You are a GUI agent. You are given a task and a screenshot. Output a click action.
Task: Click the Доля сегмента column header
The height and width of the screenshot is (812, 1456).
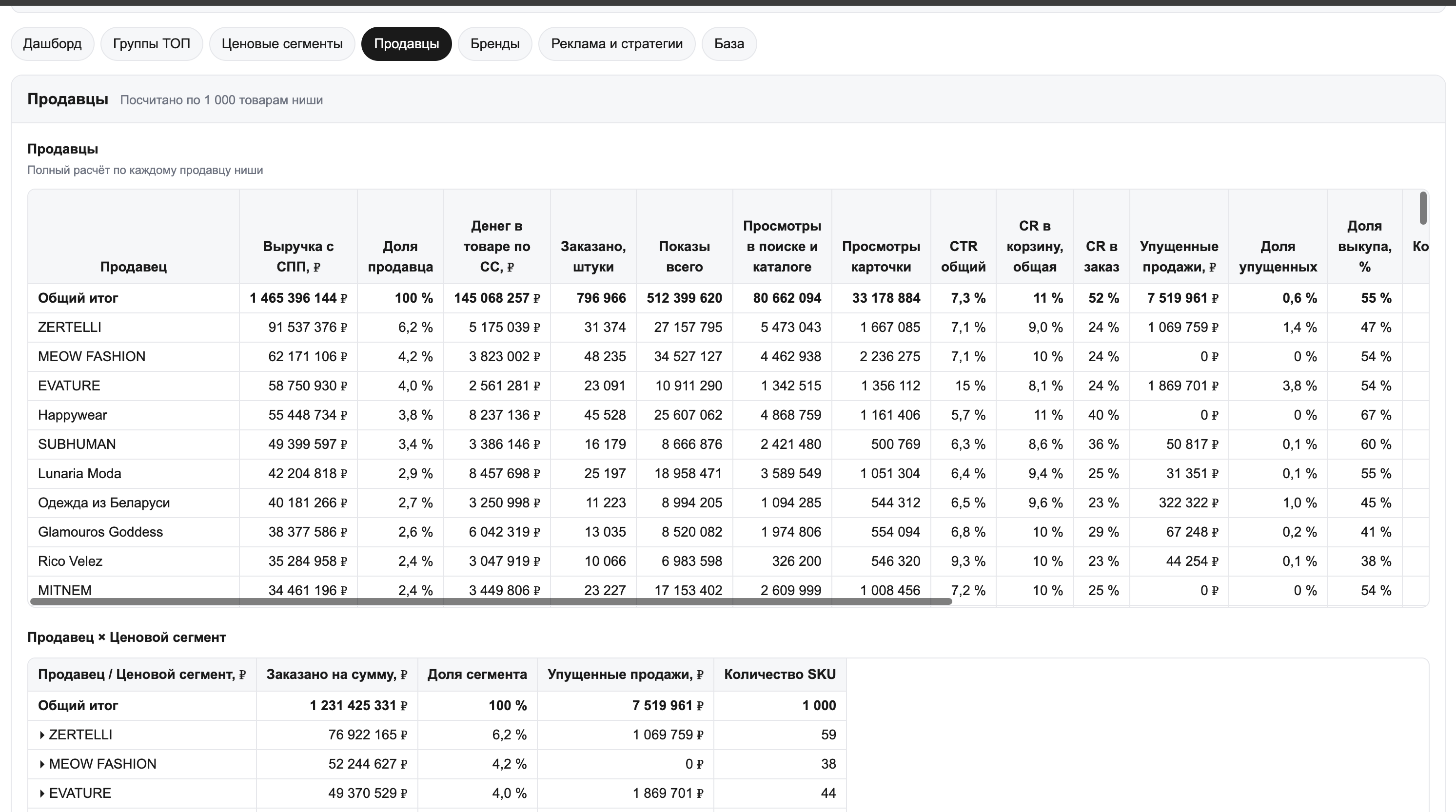[477, 674]
